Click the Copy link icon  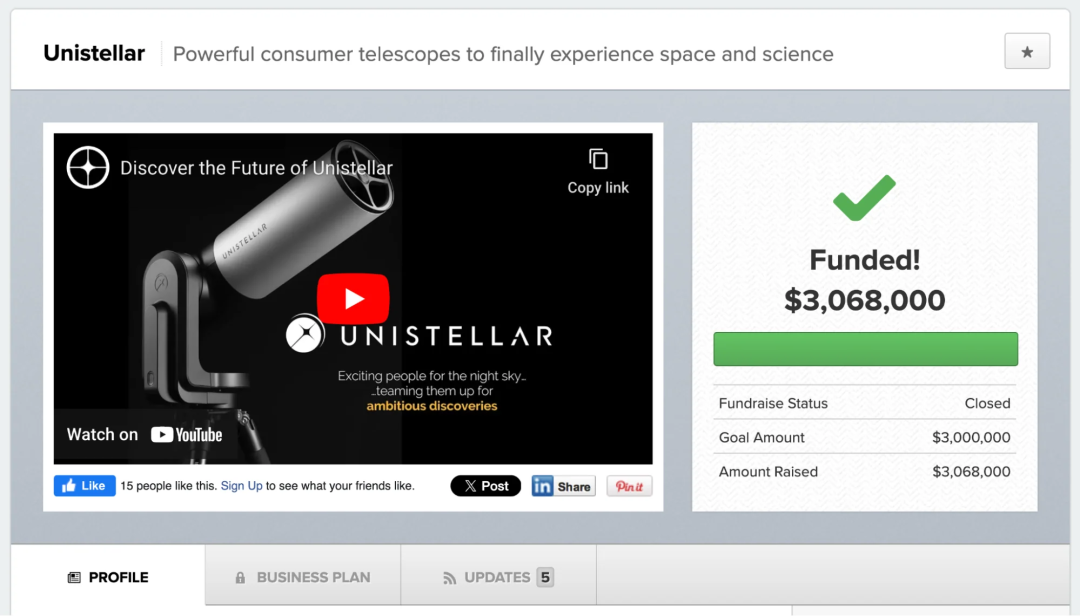(x=598, y=160)
